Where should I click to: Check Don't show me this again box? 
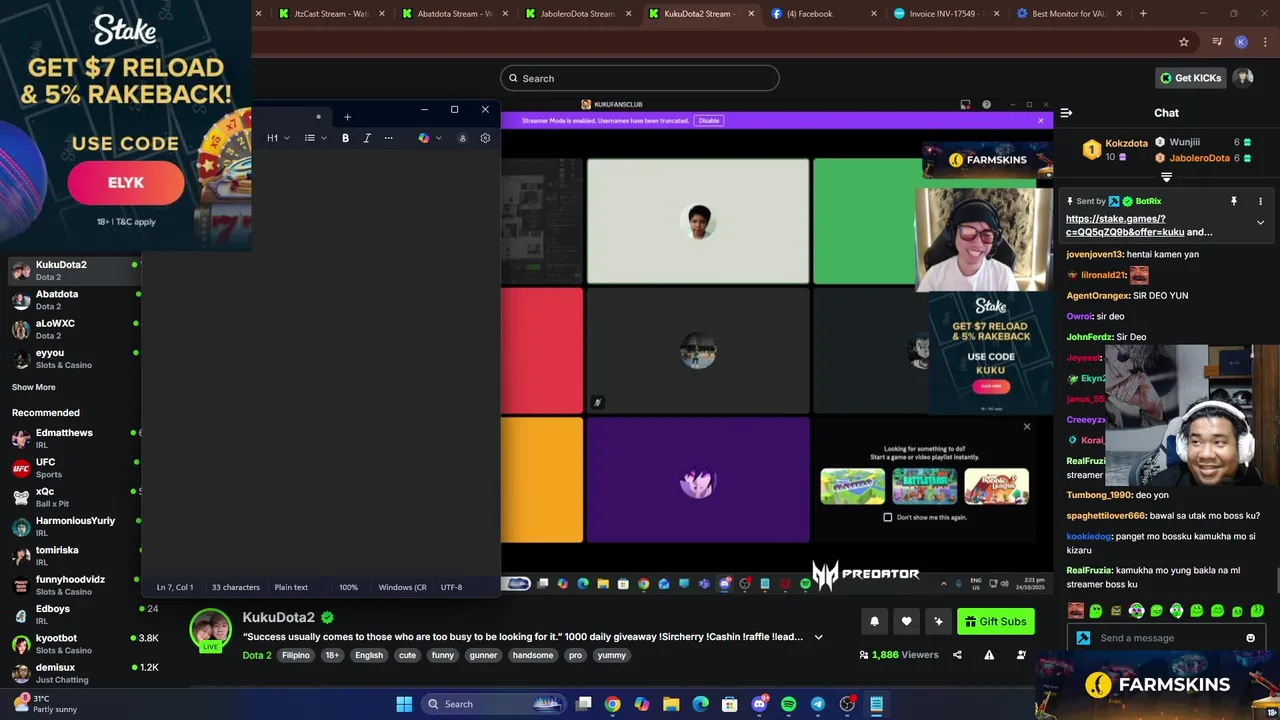click(x=887, y=517)
